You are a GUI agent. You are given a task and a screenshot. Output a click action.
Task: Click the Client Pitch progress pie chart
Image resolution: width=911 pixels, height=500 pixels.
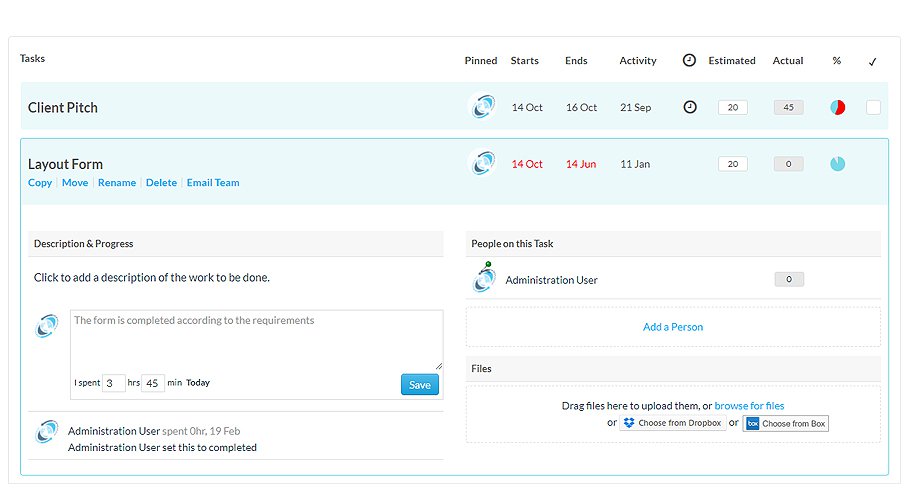click(837, 107)
